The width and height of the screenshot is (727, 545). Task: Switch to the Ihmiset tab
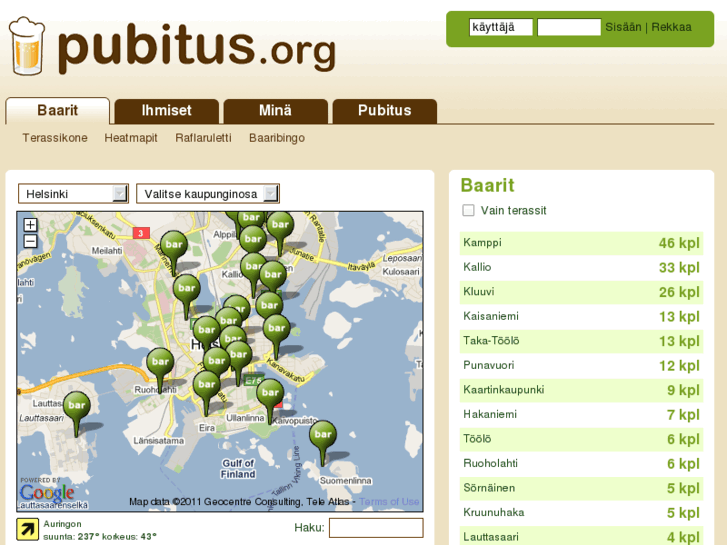click(166, 110)
